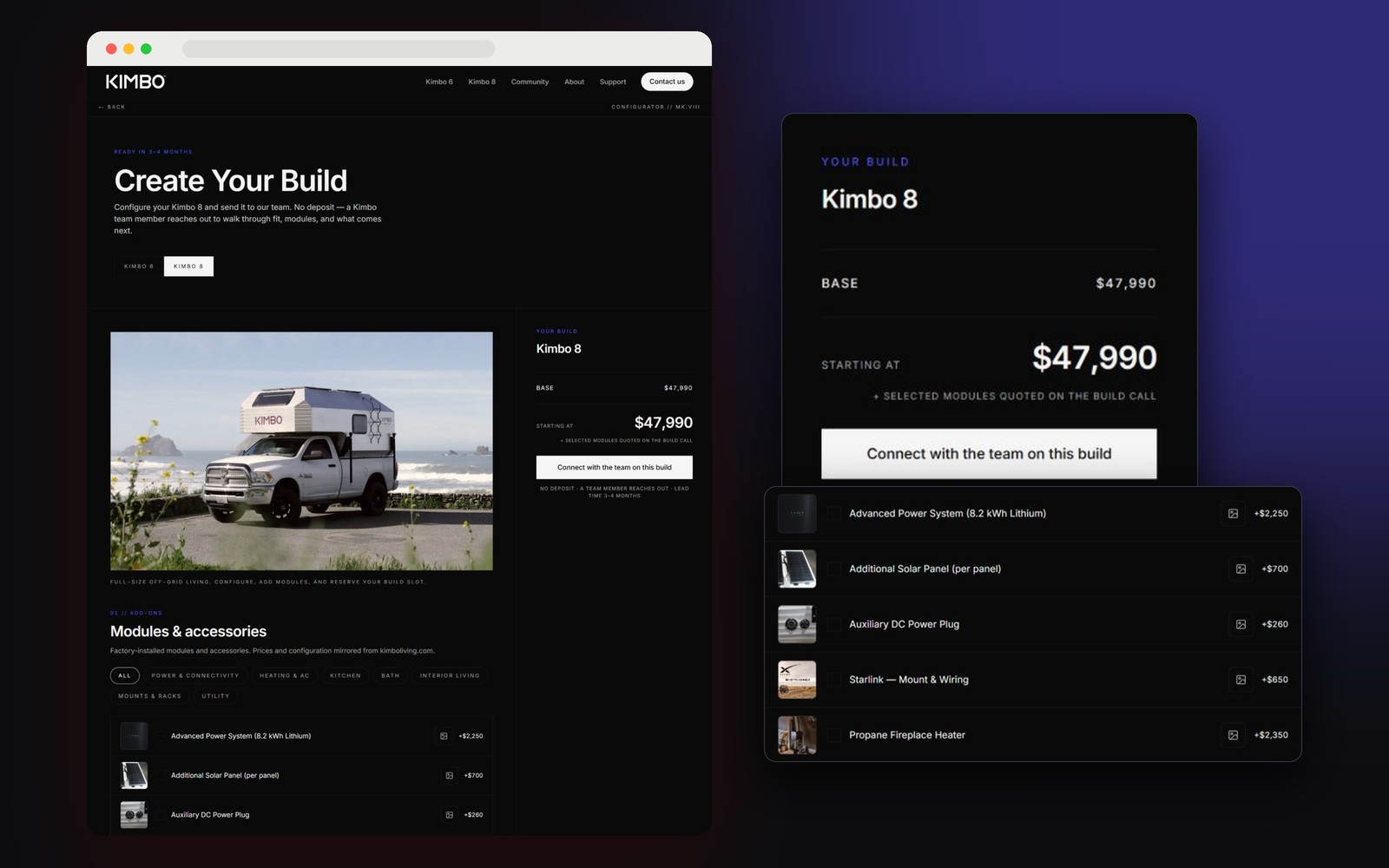Select the Kimbo 6 model toggle
Viewport: 1389px width, 868px height.
click(x=139, y=266)
